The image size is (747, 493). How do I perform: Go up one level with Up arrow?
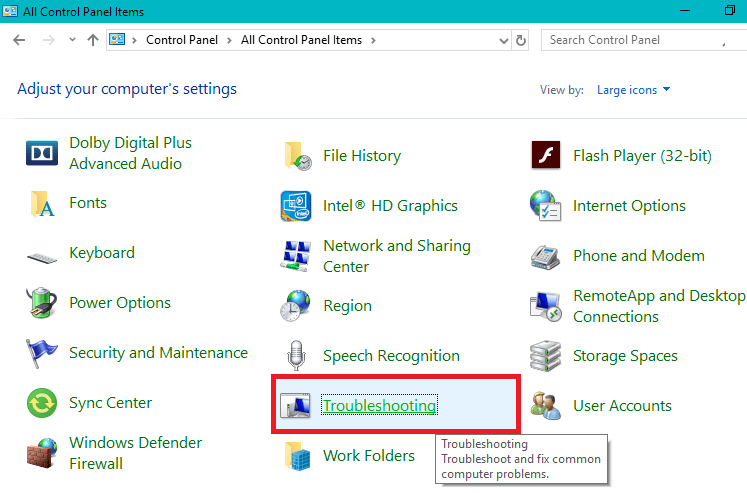93,41
